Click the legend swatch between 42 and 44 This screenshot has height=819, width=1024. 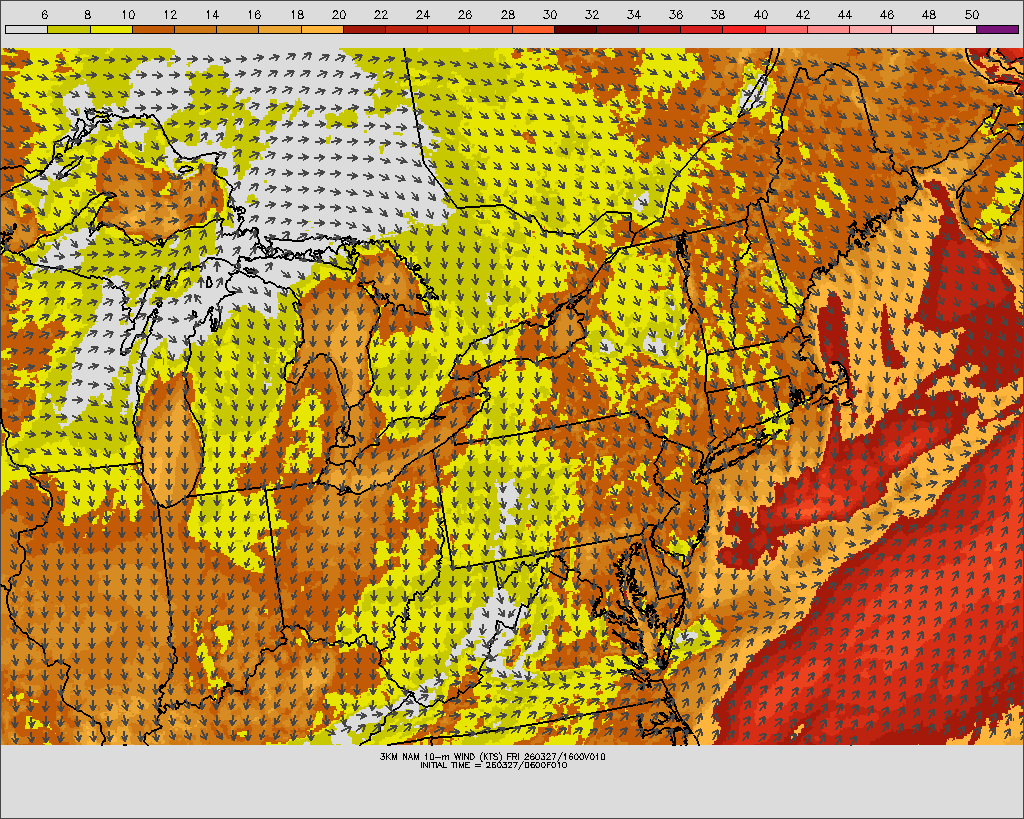(x=828, y=29)
